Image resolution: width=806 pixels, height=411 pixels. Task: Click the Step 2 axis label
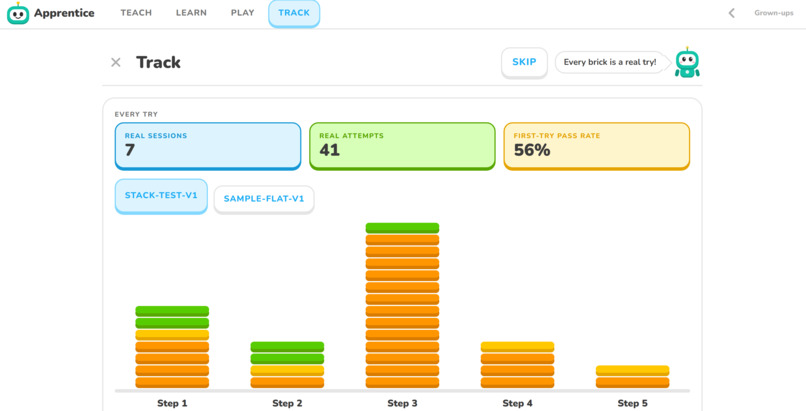287,403
